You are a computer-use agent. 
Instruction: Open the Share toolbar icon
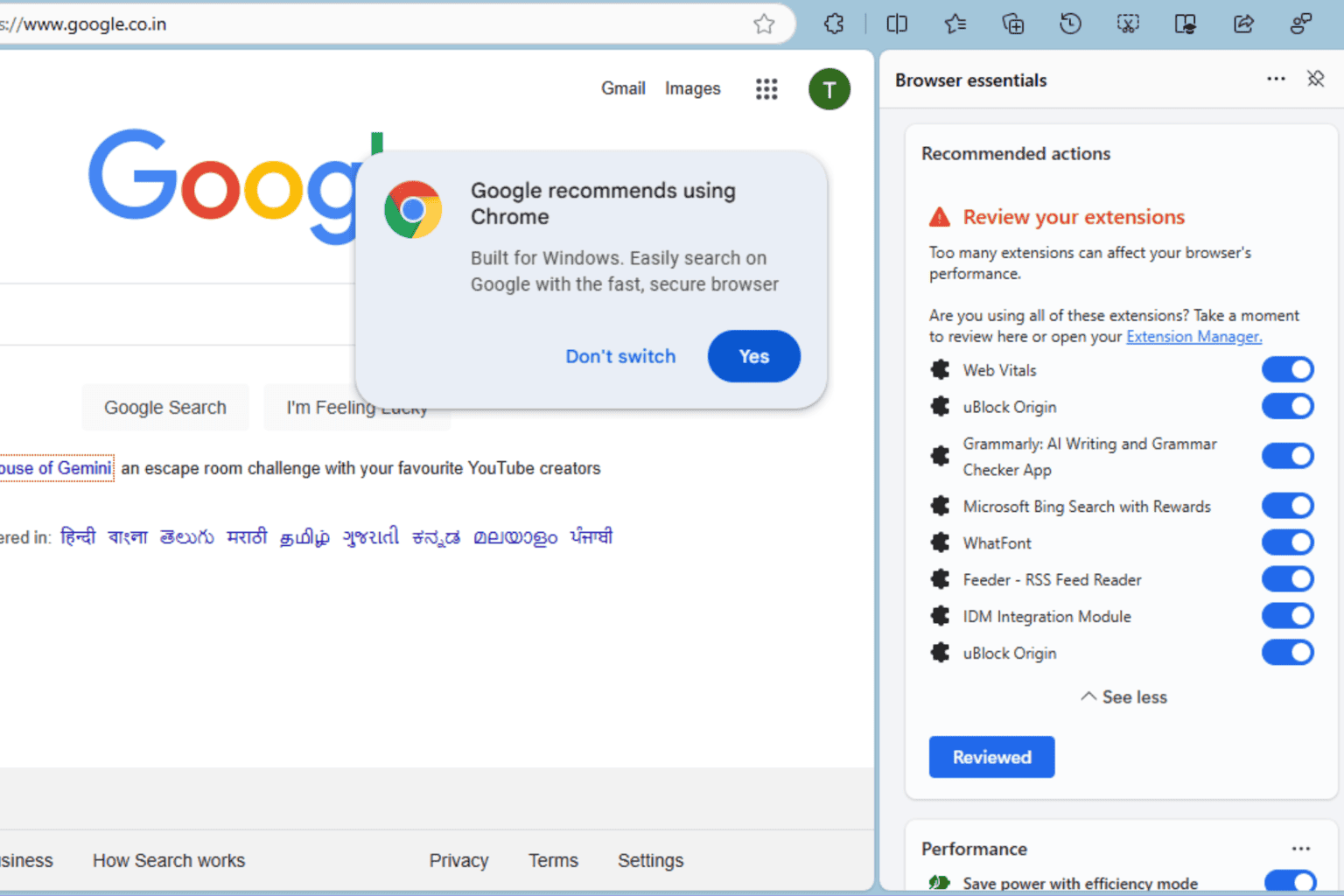pyautogui.click(x=1243, y=24)
